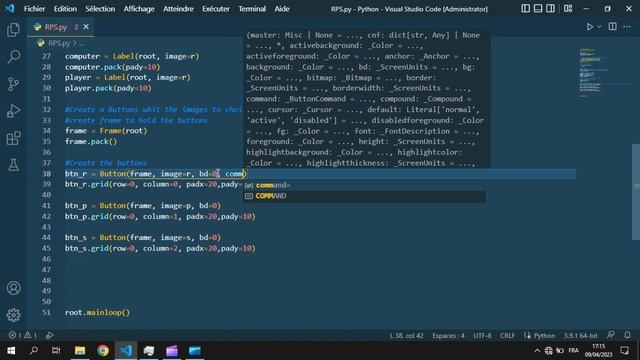Open Task View on taskbar

click(x=56, y=351)
